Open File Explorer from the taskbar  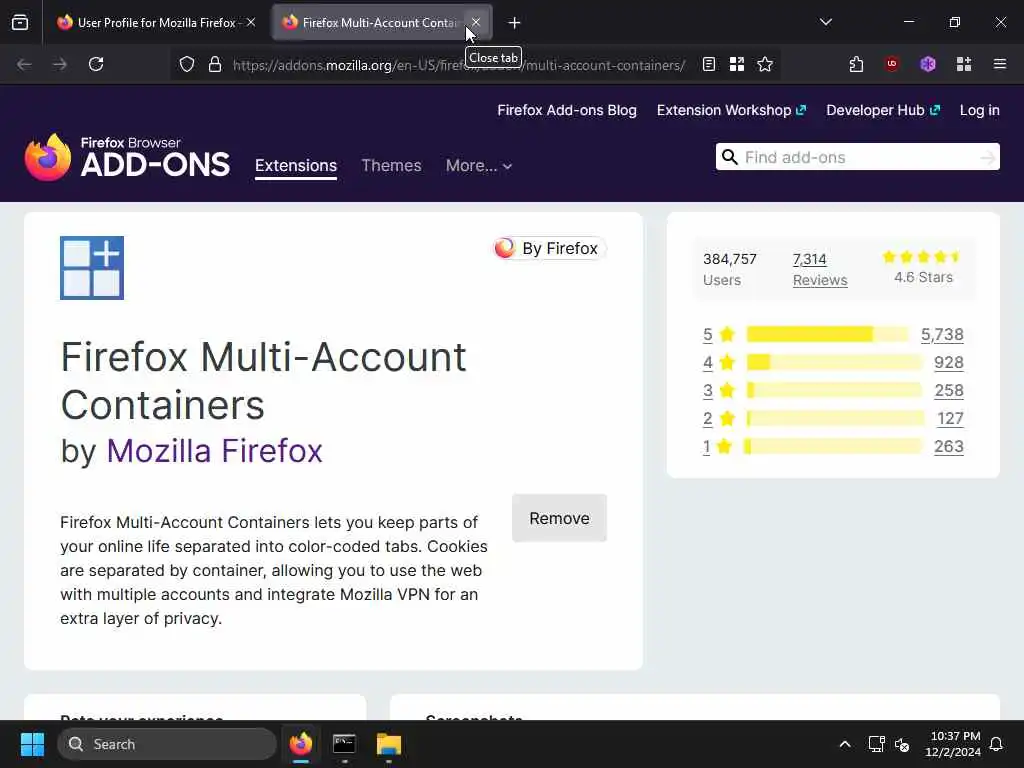click(x=389, y=744)
